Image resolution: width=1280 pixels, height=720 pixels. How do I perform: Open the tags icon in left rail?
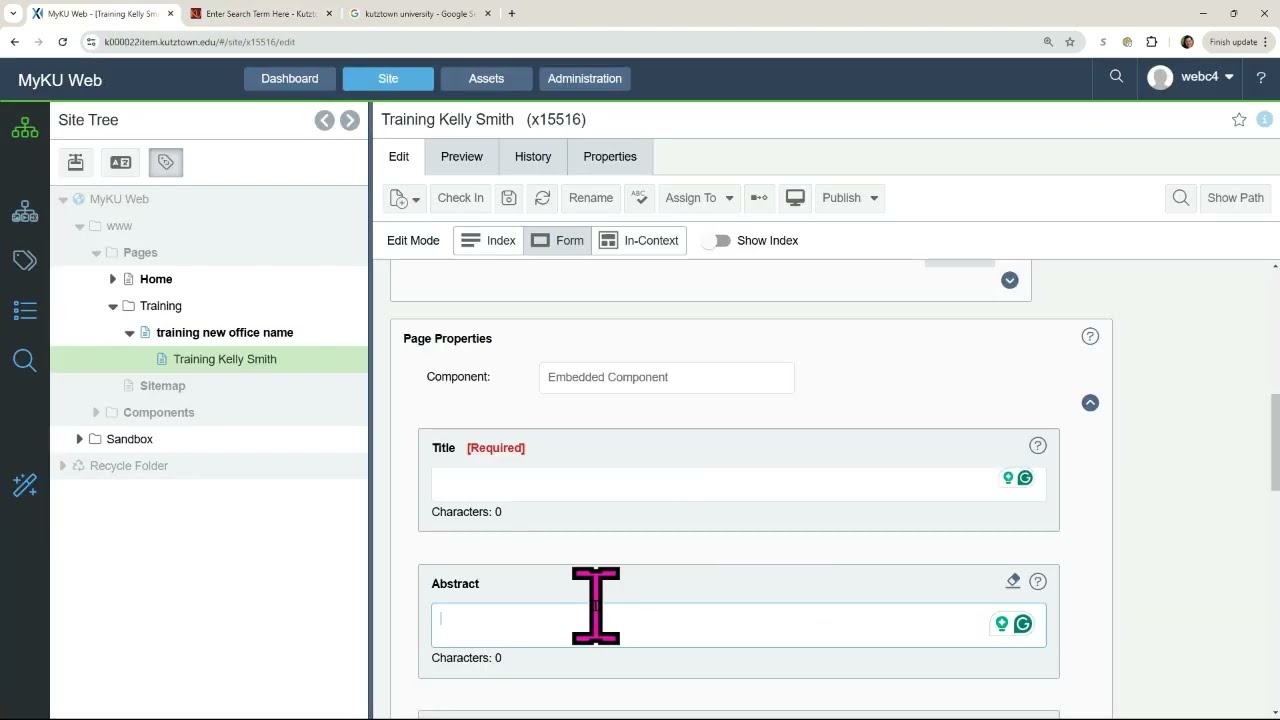click(x=25, y=261)
